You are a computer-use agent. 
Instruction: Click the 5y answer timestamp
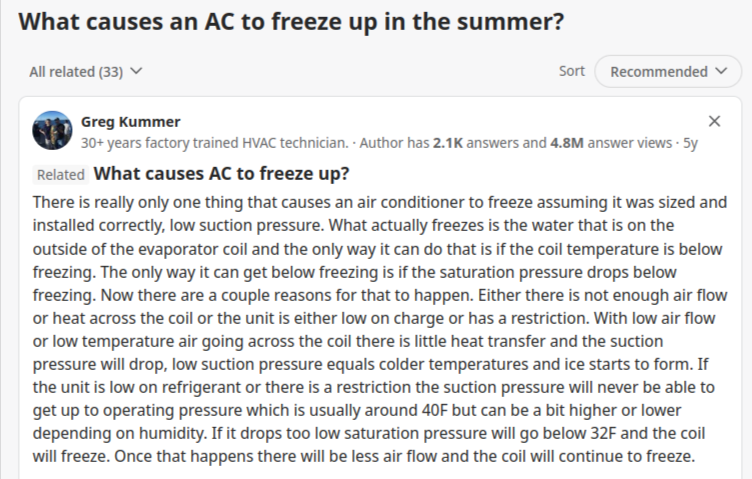pos(690,143)
